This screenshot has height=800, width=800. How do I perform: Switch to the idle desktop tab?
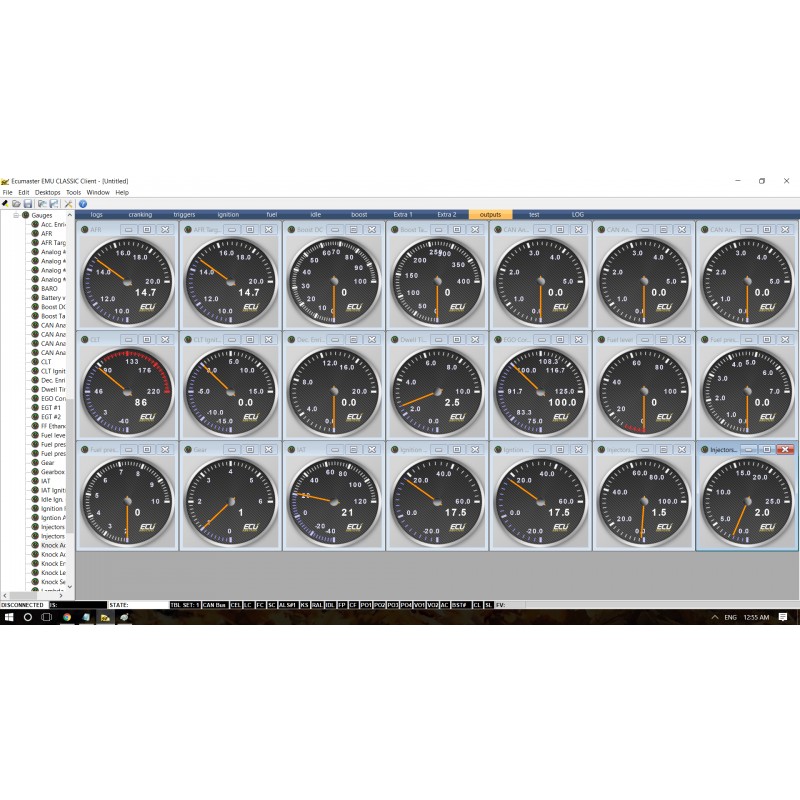click(x=316, y=215)
